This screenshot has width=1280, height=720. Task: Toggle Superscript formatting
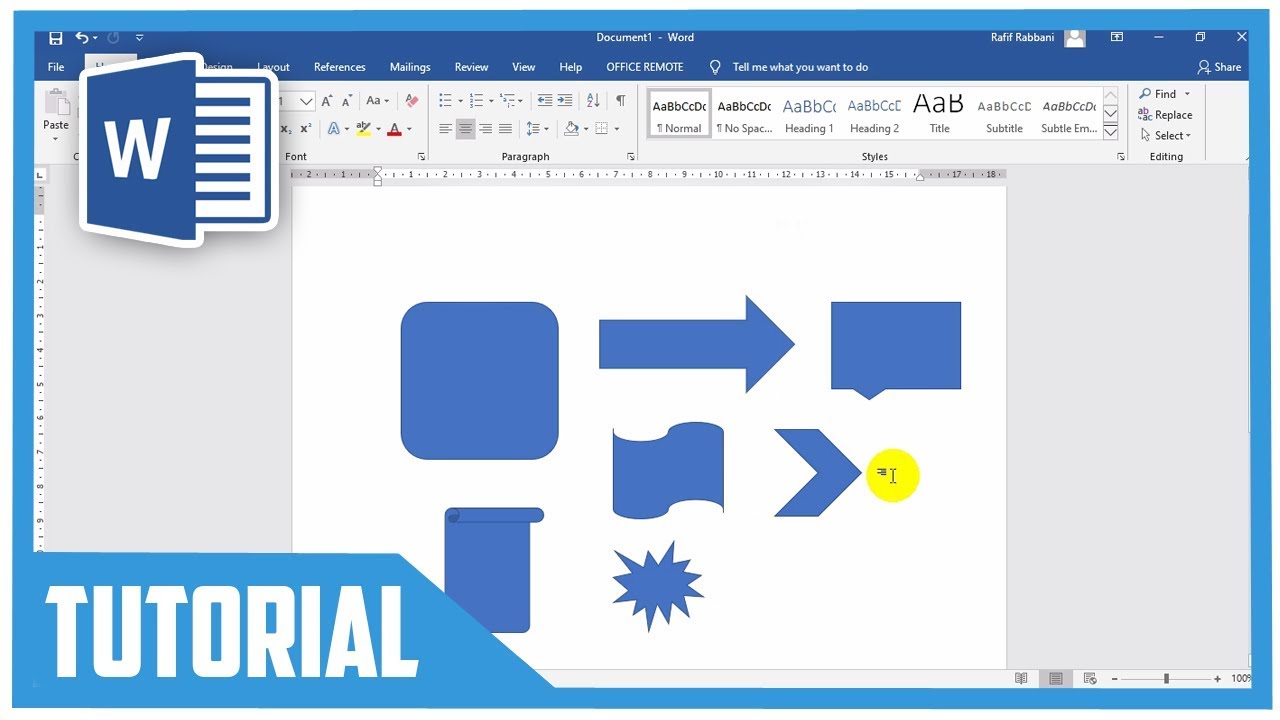point(306,129)
